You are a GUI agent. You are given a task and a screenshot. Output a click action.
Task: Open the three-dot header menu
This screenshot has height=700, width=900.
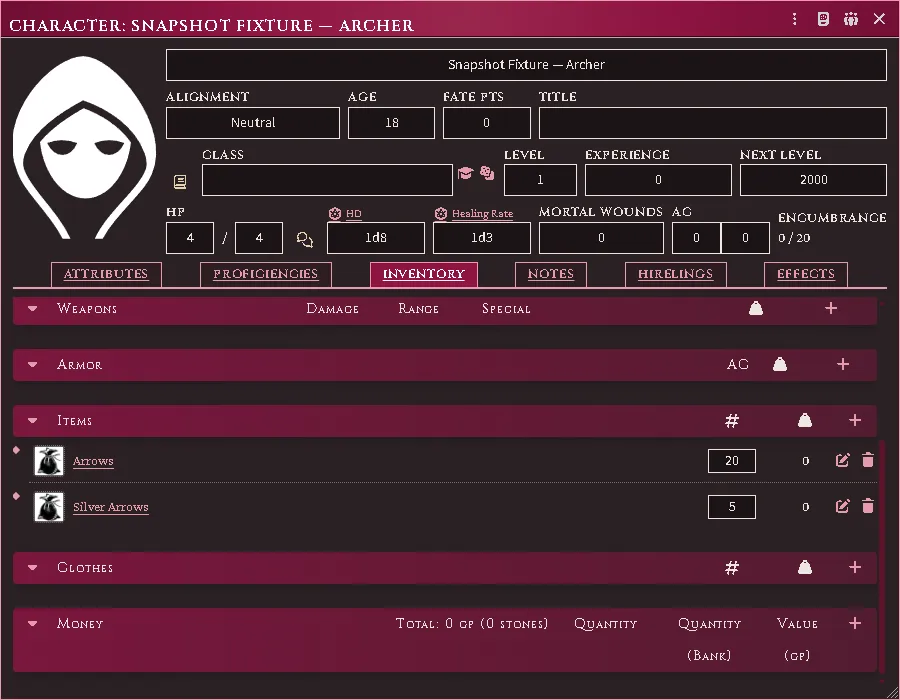point(794,19)
